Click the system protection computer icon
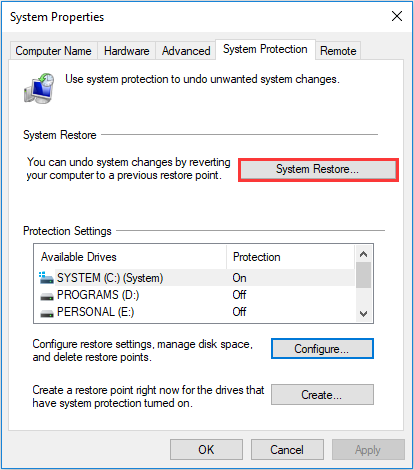Image resolution: width=414 pixels, height=470 pixels. [39, 88]
